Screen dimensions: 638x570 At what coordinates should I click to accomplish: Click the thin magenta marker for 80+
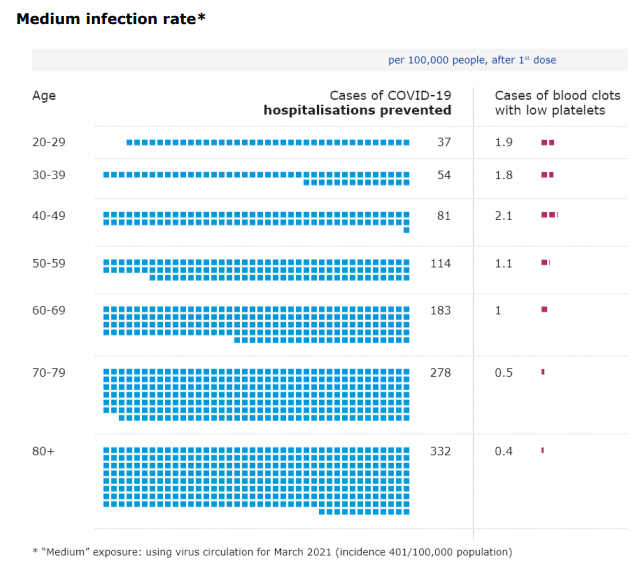542,451
